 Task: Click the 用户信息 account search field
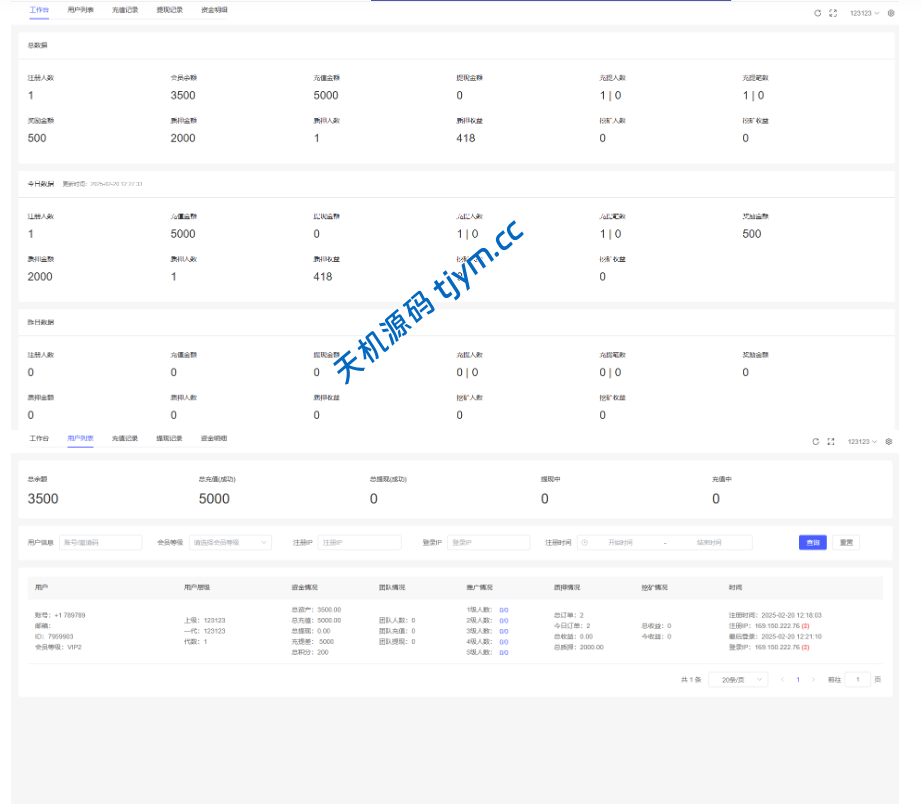pos(101,542)
